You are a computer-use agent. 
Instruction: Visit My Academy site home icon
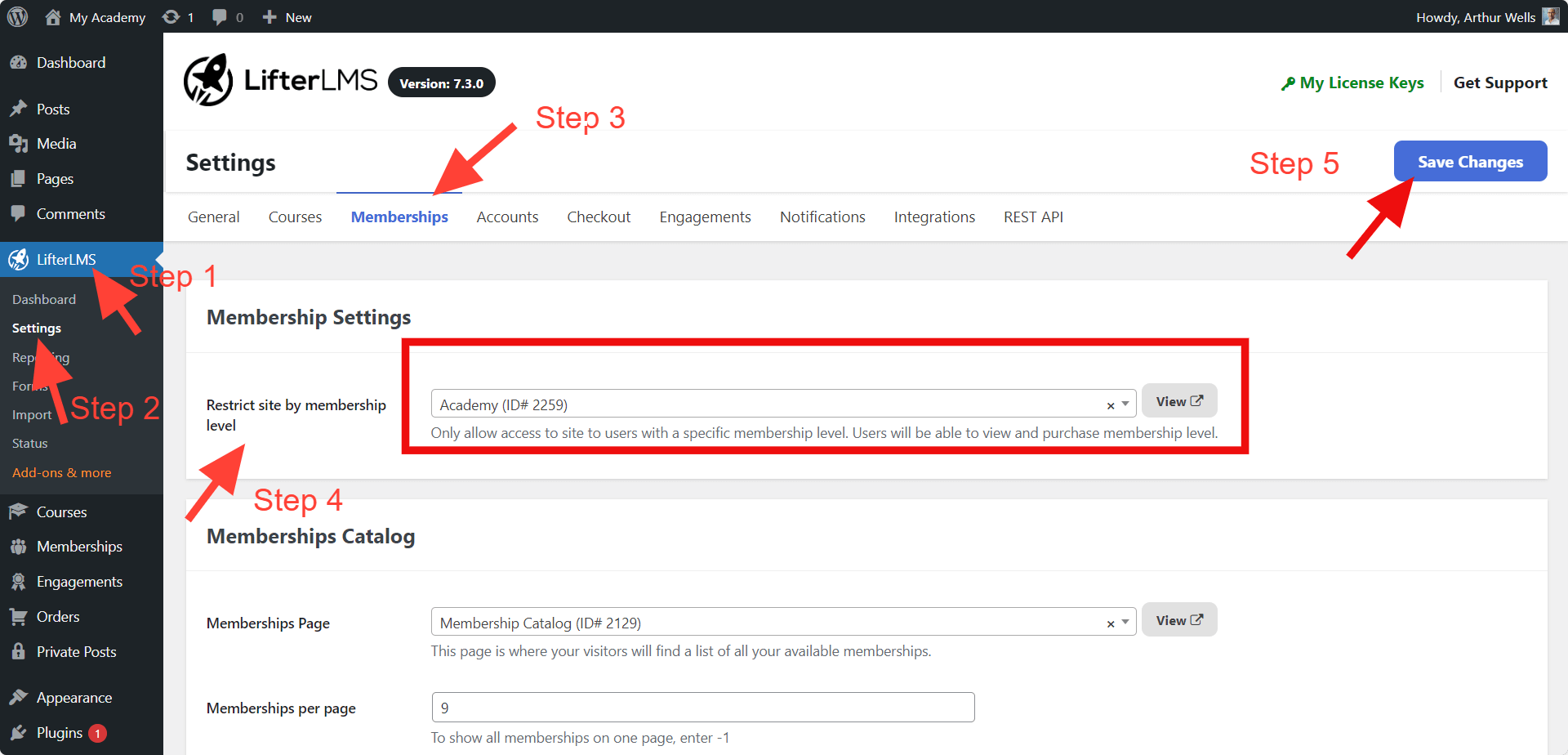pyautogui.click(x=53, y=17)
